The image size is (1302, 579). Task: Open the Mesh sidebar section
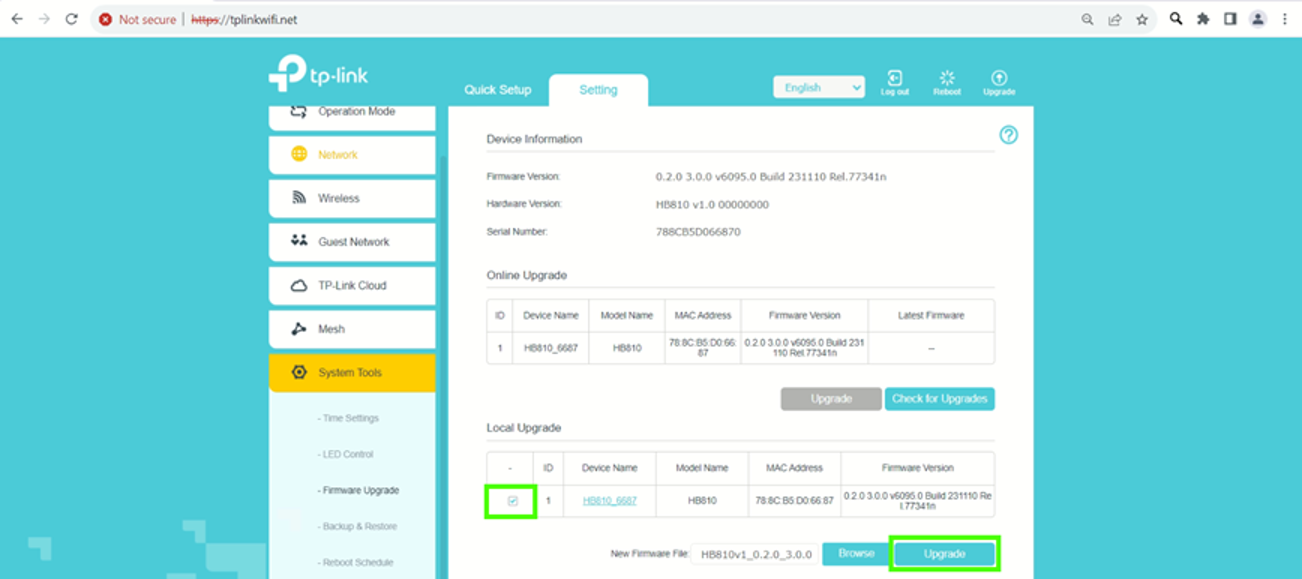(x=352, y=329)
